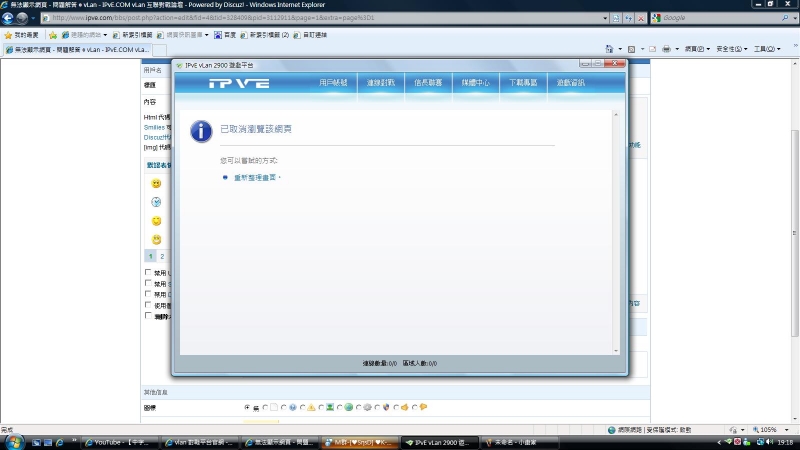Image resolution: width=800 pixels, height=450 pixels.
Task: Click the volume icon in the system tray
Action: point(769,442)
